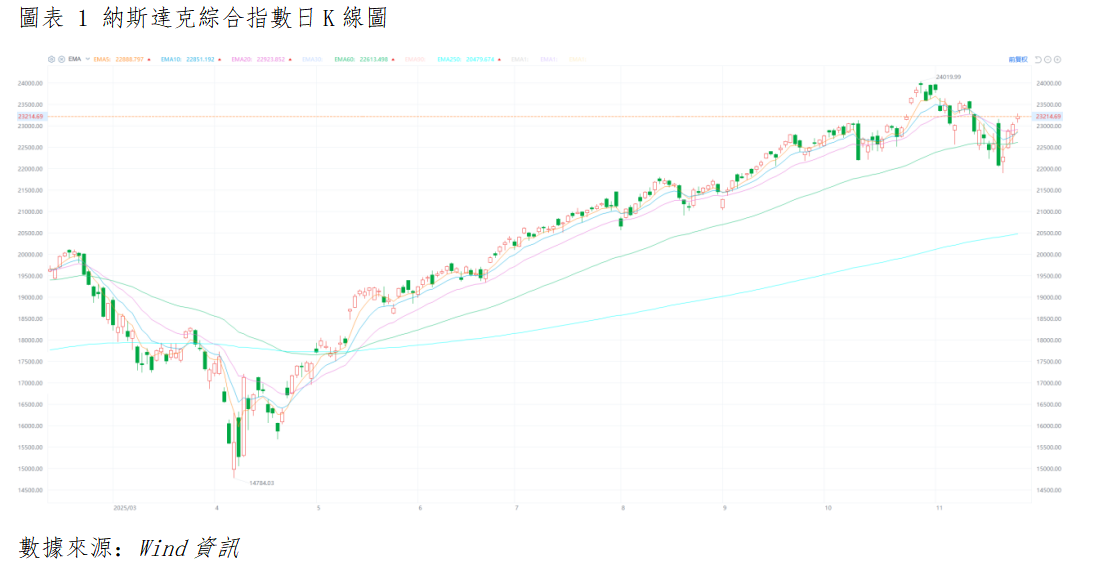Click month 9 label on time axis
This screenshot has width=1102, height=567.
(x=723, y=507)
